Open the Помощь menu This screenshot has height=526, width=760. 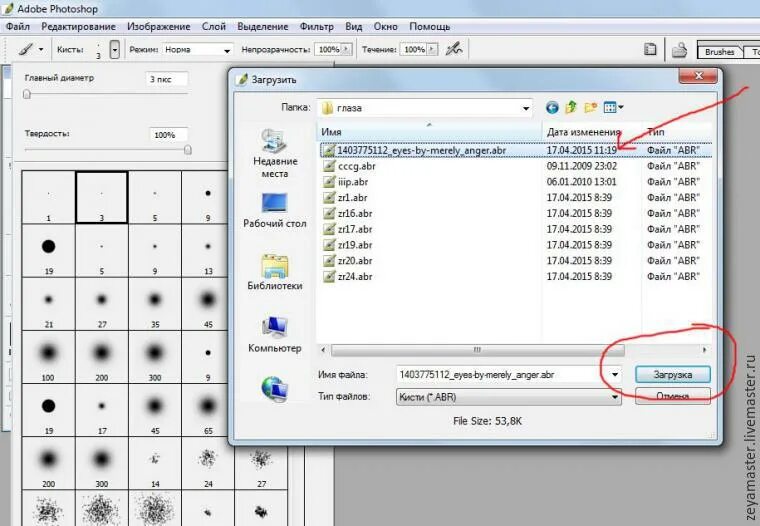pyautogui.click(x=429, y=27)
